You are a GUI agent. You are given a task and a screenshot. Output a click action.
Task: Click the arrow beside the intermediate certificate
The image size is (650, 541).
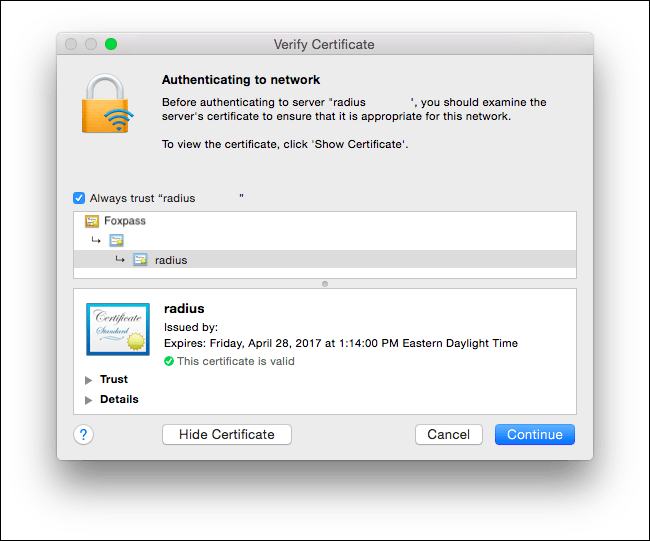coord(96,240)
